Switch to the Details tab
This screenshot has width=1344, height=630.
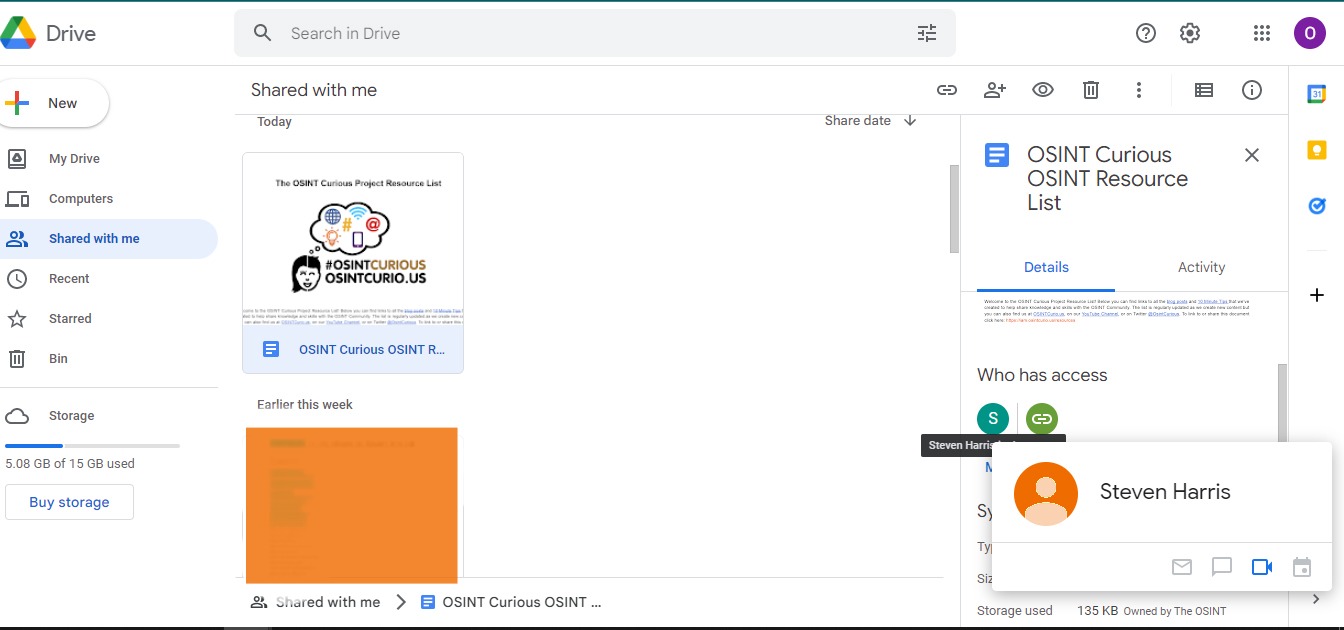(1046, 267)
